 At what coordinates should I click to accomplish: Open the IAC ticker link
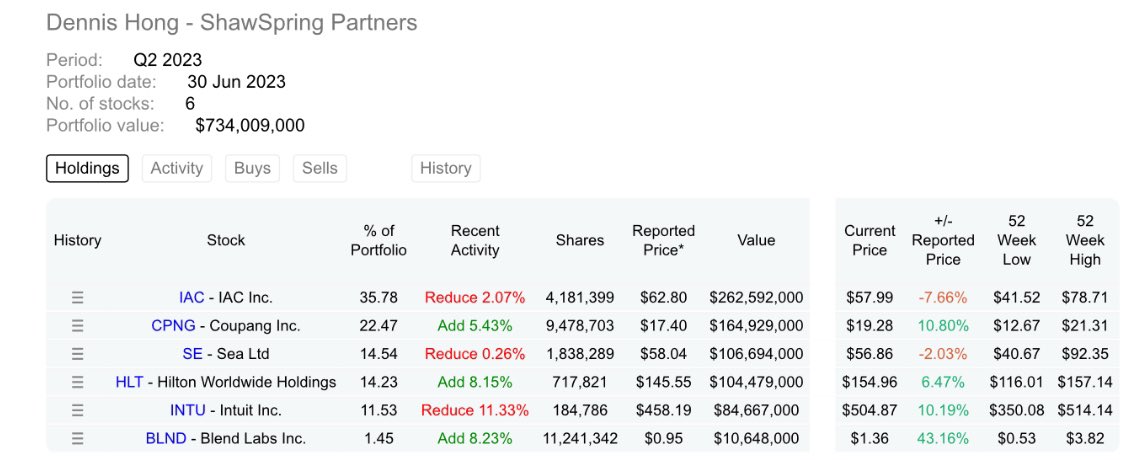pos(191,298)
